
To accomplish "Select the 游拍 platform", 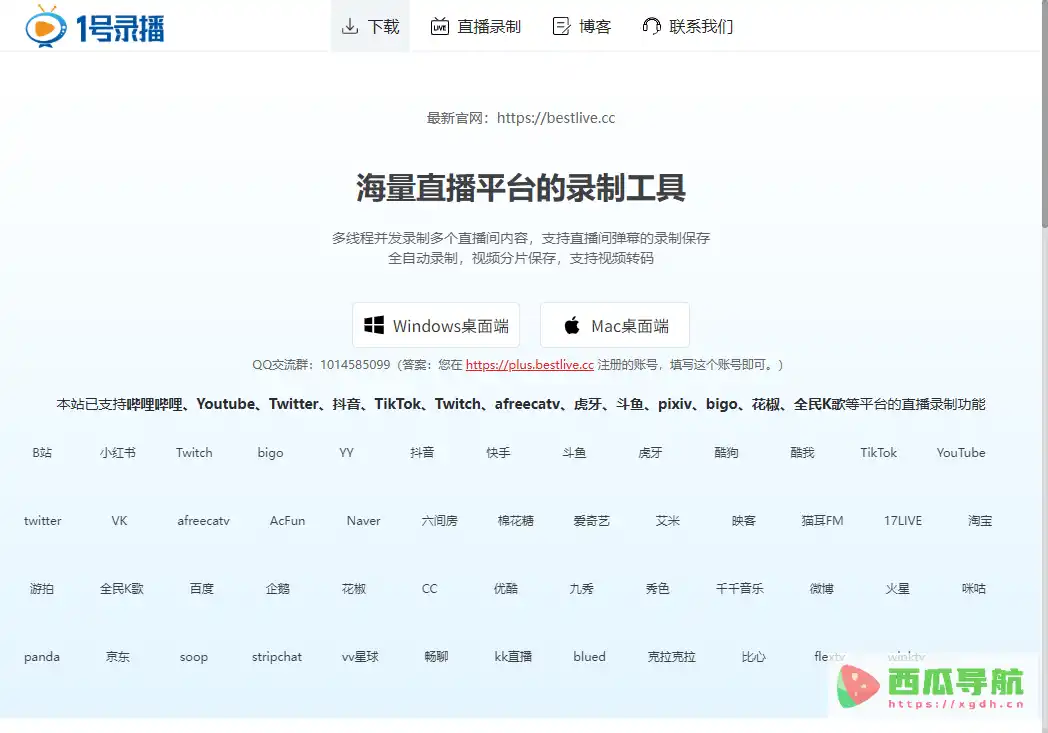I will pyautogui.click(x=41, y=589).
